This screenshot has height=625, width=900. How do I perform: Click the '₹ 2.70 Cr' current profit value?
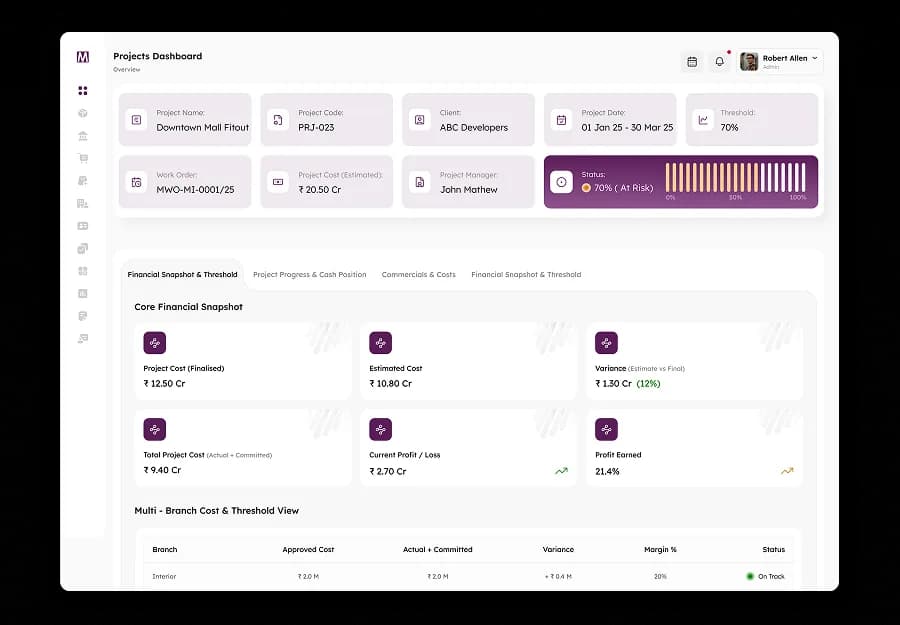pyautogui.click(x=387, y=471)
